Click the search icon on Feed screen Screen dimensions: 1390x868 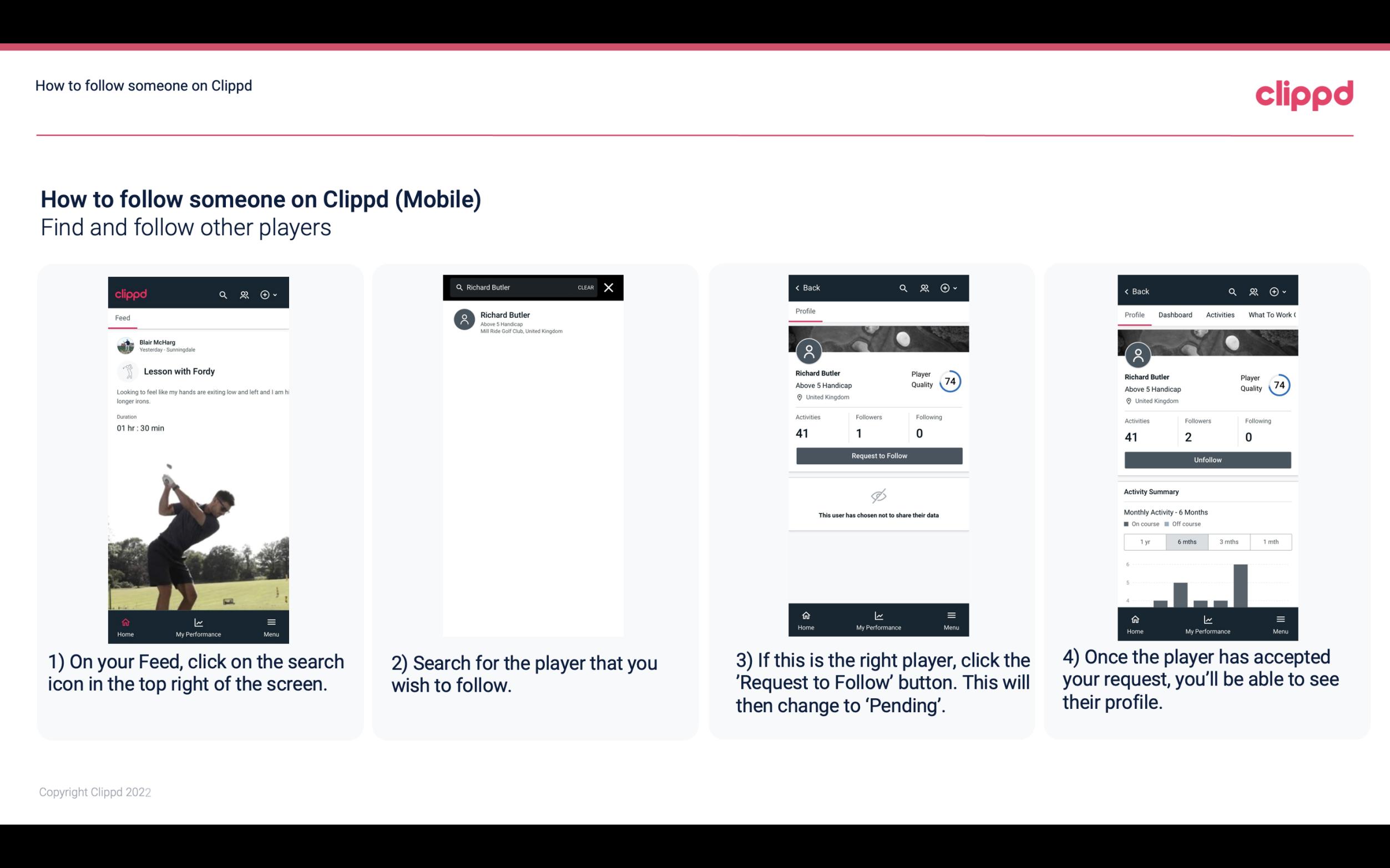[222, 293]
